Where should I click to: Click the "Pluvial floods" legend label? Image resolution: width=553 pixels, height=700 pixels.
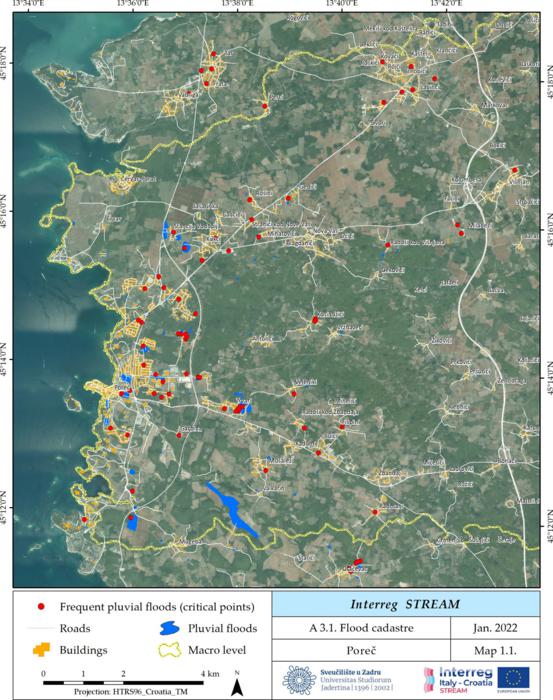pos(222,629)
